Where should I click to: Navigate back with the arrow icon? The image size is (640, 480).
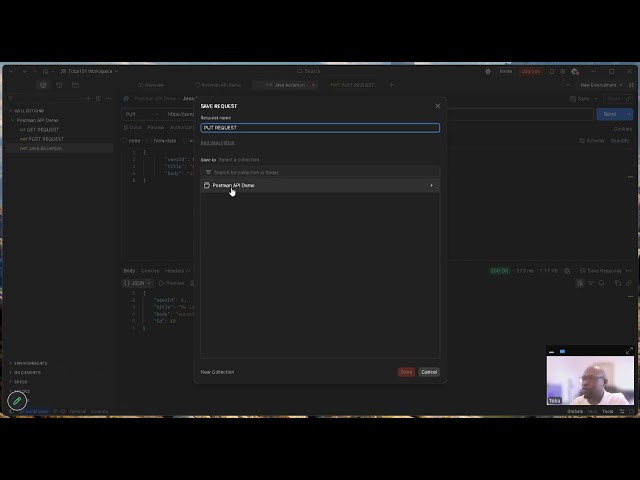click(x=25, y=71)
